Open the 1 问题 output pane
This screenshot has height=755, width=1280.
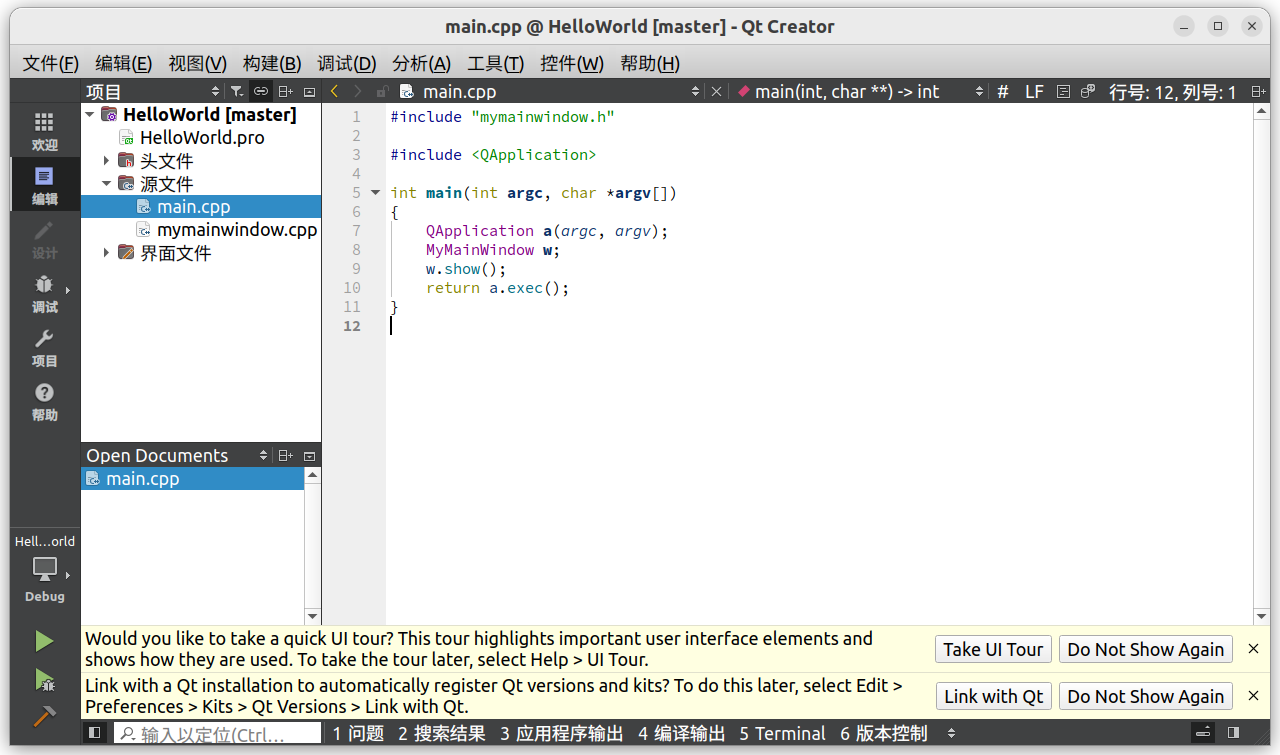coord(358,733)
